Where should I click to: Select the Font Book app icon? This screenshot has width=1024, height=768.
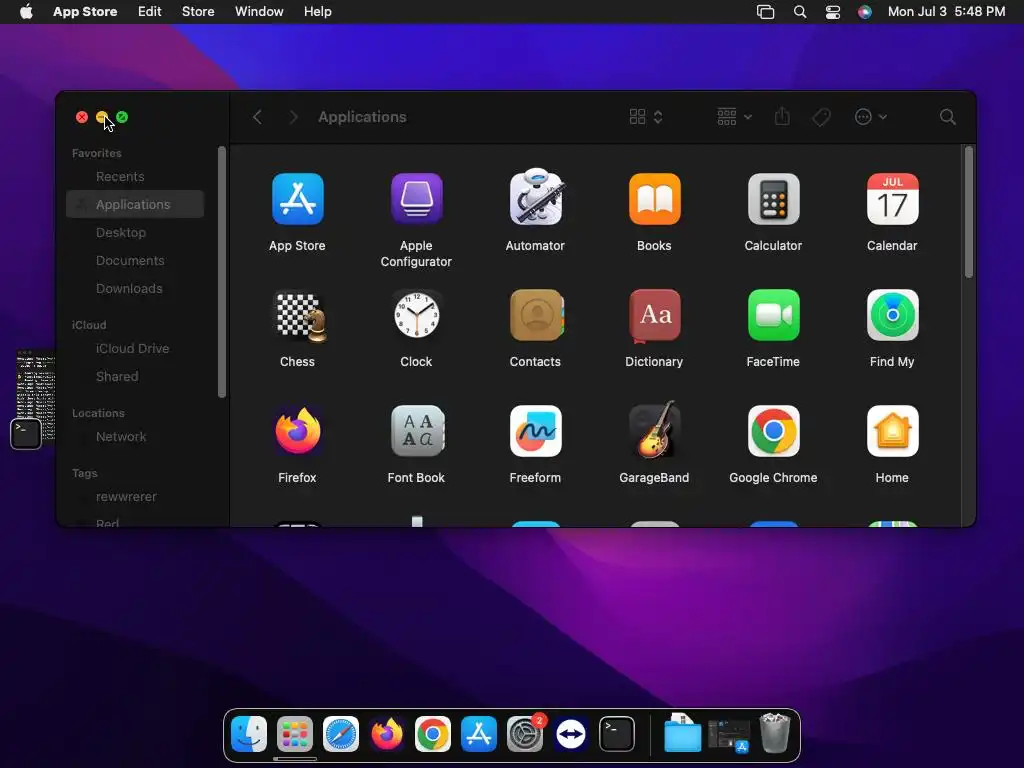coord(417,431)
